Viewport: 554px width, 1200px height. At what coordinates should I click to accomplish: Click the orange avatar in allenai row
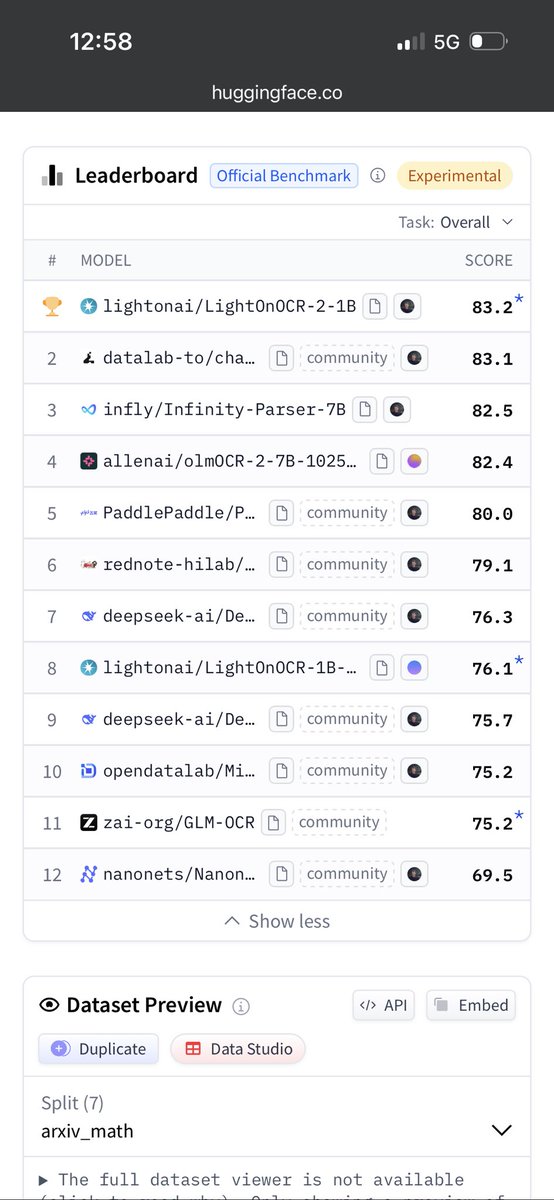(414, 461)
